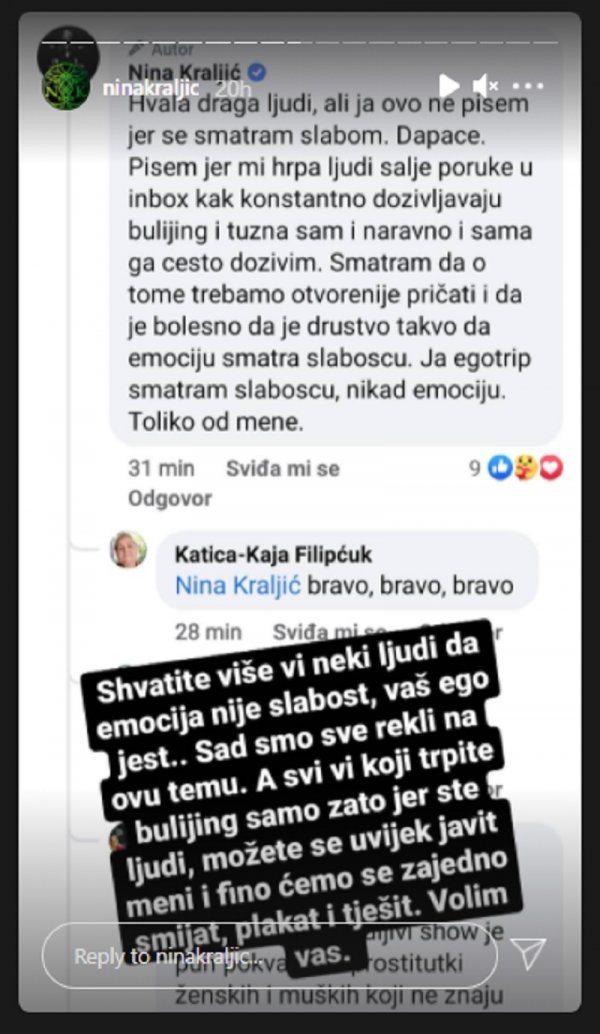Viewport: 600px width, 1034px height.
Task: Click the Reply to ninakraljic input field
Action: [270, 956]
